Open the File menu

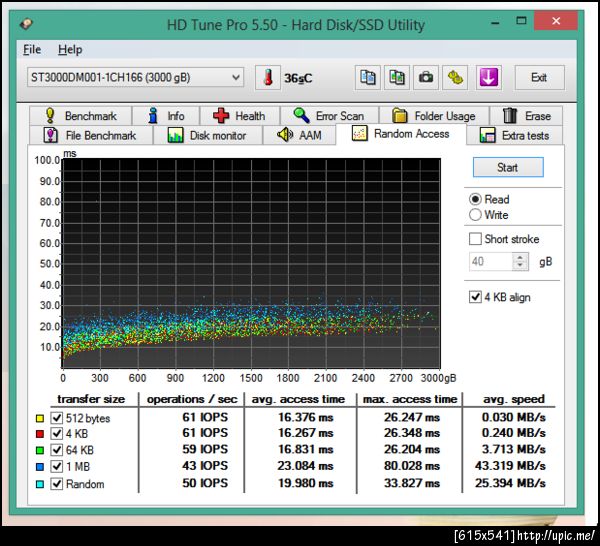32,50
